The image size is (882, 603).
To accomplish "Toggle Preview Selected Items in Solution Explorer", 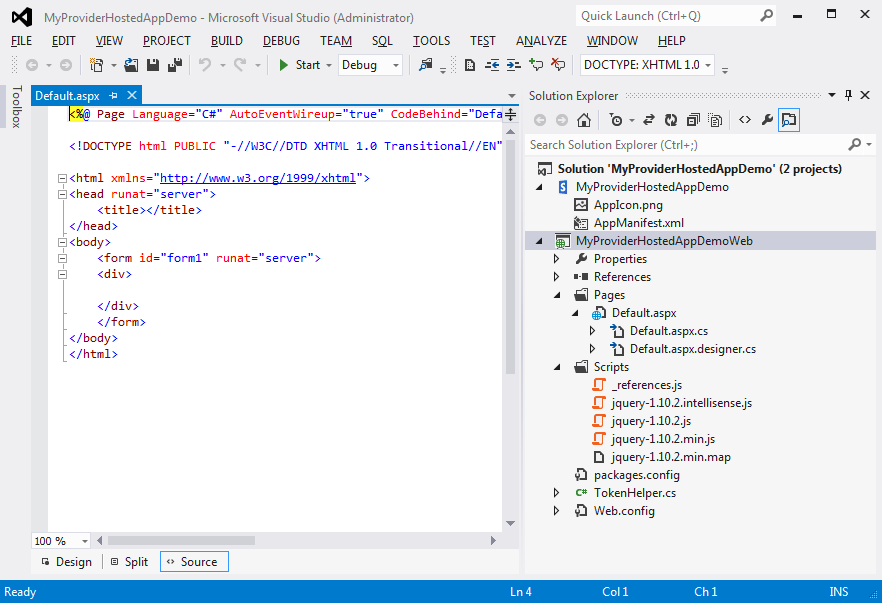I will (x=789, y=120).
